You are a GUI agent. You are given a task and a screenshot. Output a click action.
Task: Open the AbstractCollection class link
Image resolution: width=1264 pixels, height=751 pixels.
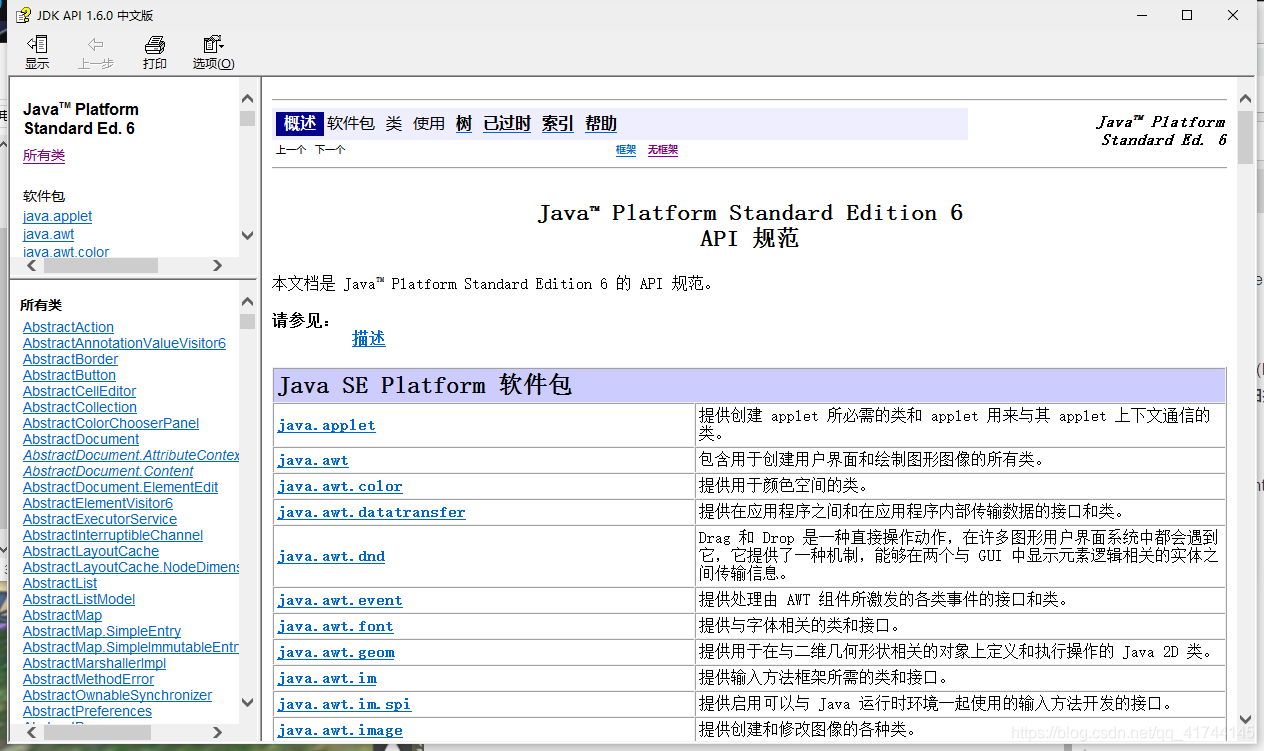click(80, 407)
